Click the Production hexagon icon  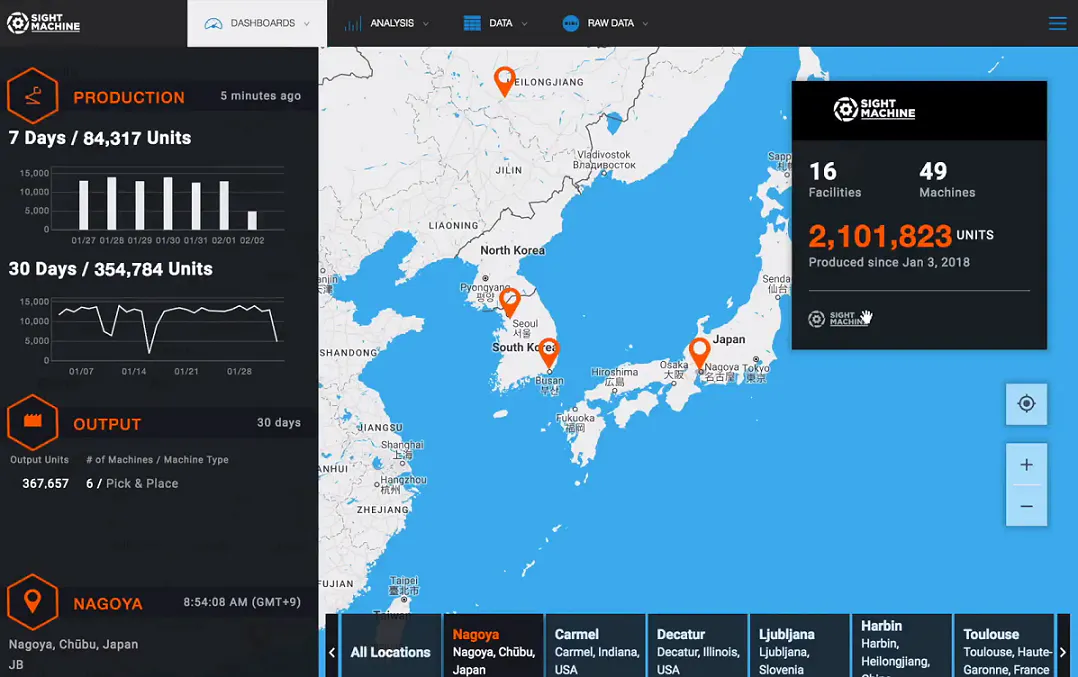pos(32,96)
